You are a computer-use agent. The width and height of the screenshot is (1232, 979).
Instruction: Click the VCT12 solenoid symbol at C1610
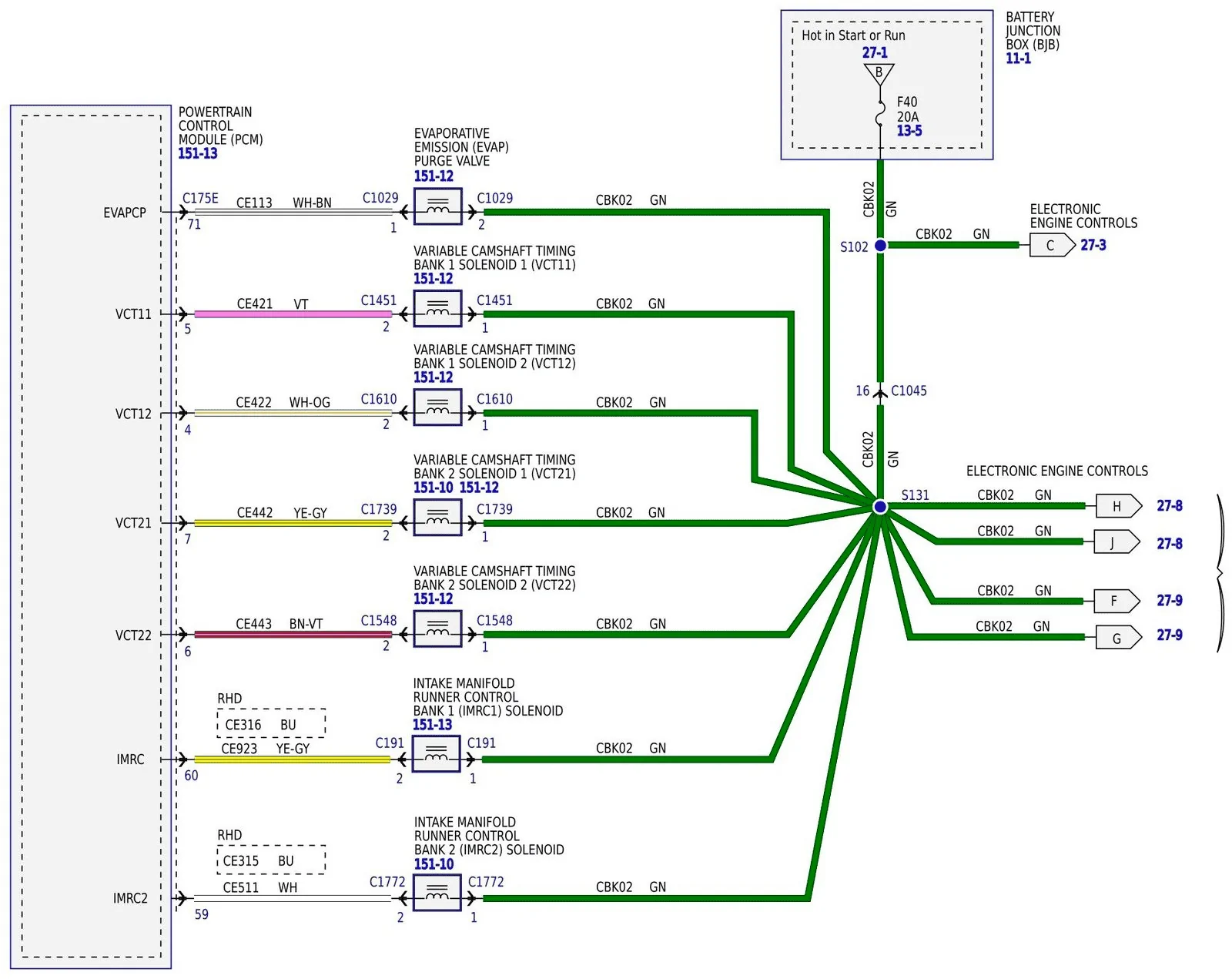click(437, 407)
